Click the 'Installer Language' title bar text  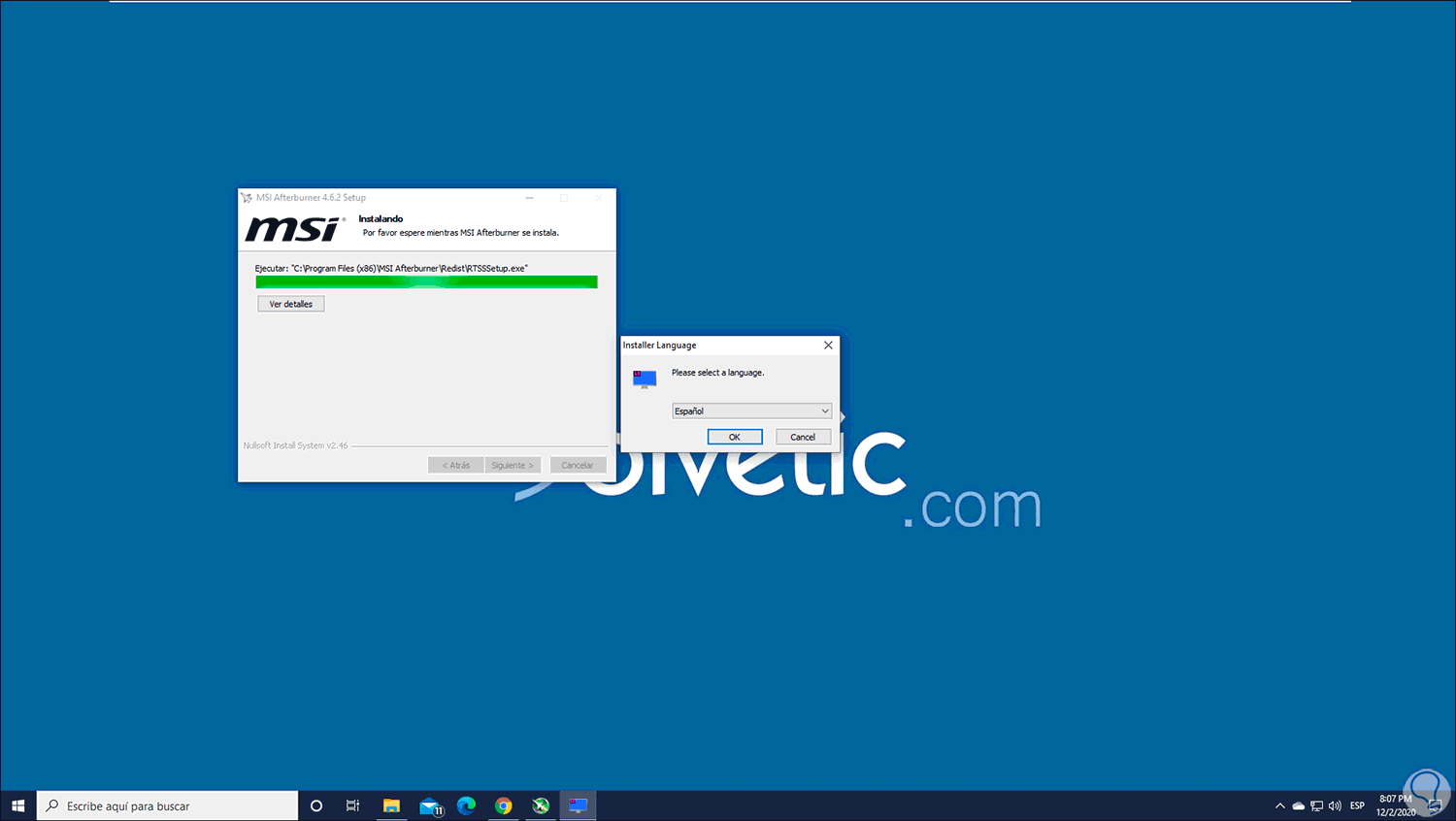(660, 345)
